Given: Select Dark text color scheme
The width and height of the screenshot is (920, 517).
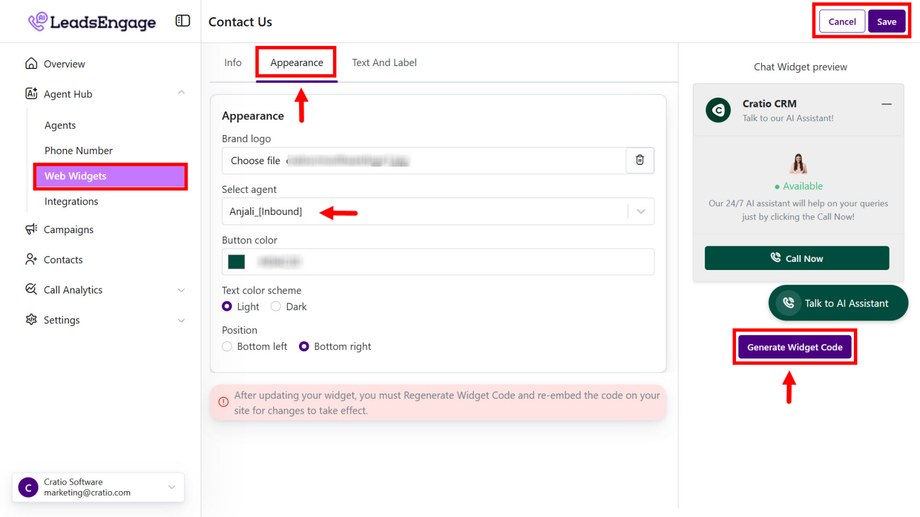Looking at the screenshot, I should 276,307.
